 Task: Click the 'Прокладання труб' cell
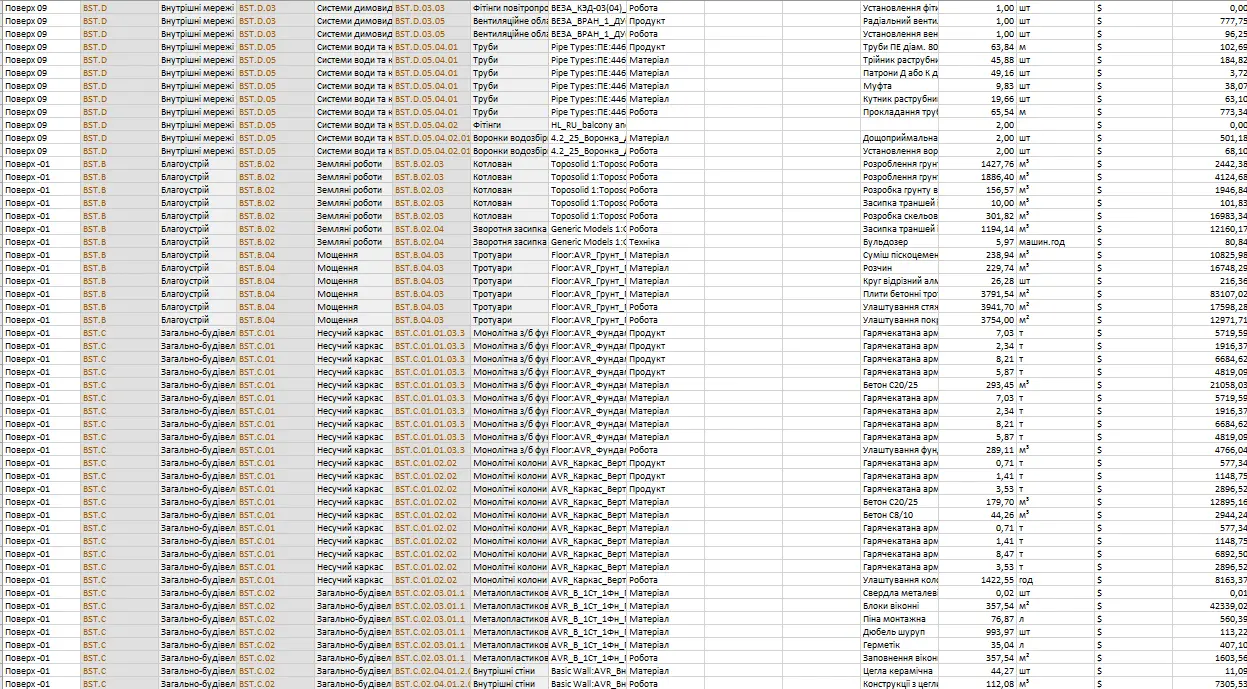click(900, 111)
